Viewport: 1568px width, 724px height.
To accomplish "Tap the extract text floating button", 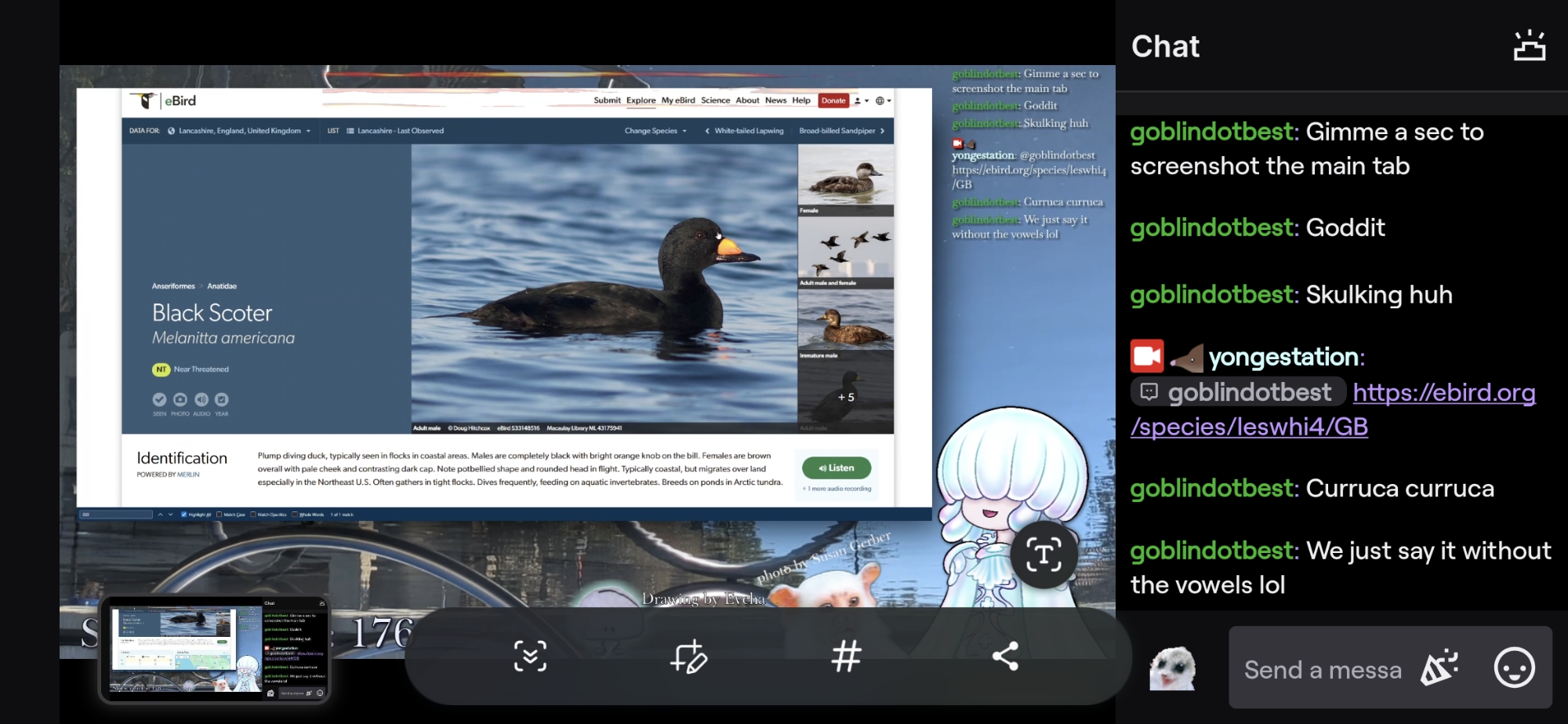I will point(1044,555).
